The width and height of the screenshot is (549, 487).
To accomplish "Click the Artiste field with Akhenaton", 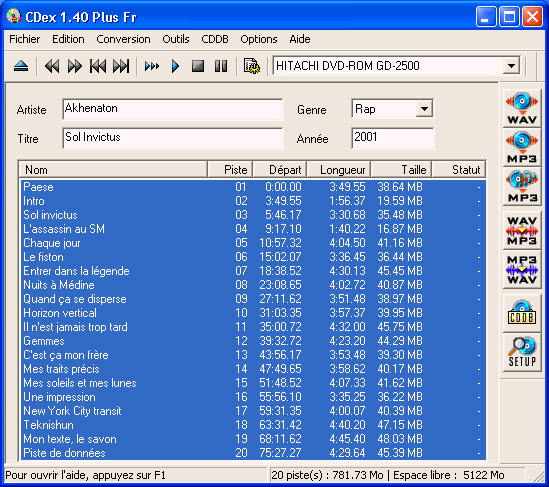I will 173,109.
